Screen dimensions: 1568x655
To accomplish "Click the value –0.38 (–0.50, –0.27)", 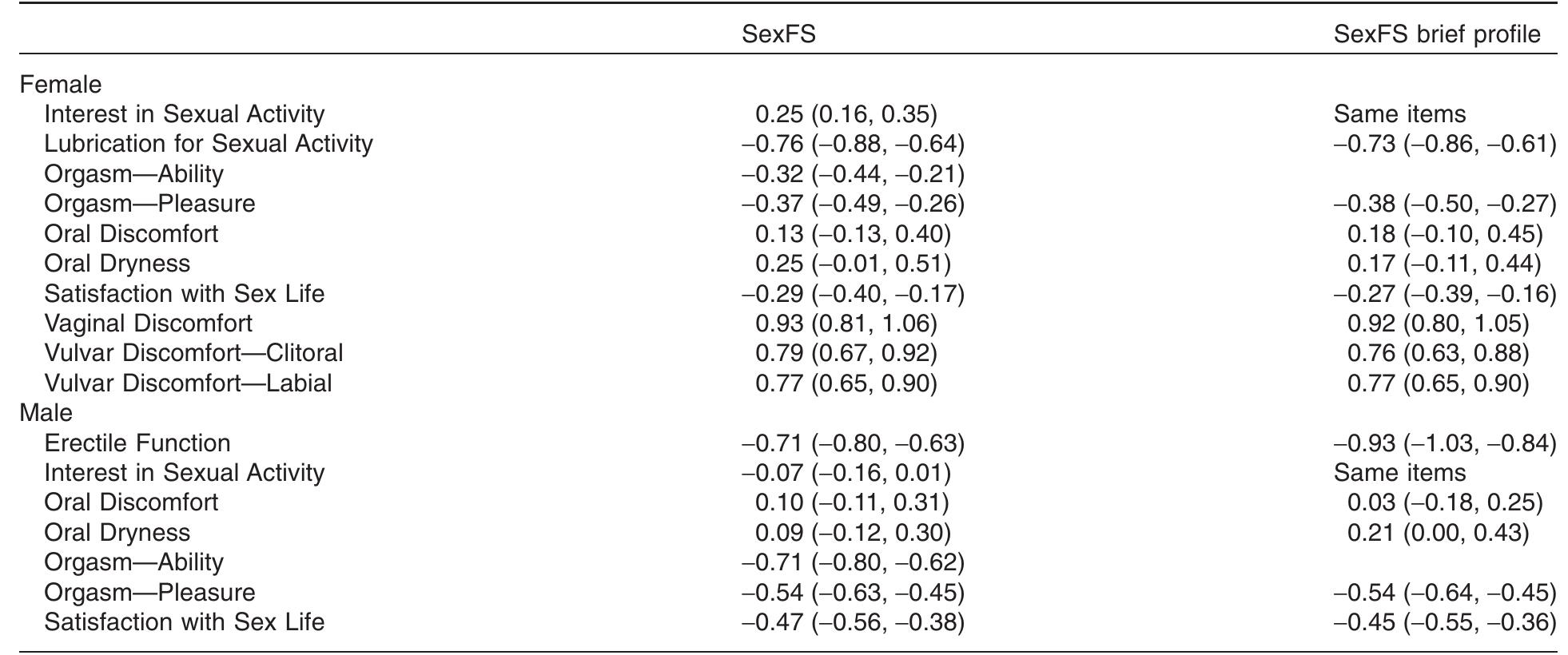I will [x=1445, y=204].
